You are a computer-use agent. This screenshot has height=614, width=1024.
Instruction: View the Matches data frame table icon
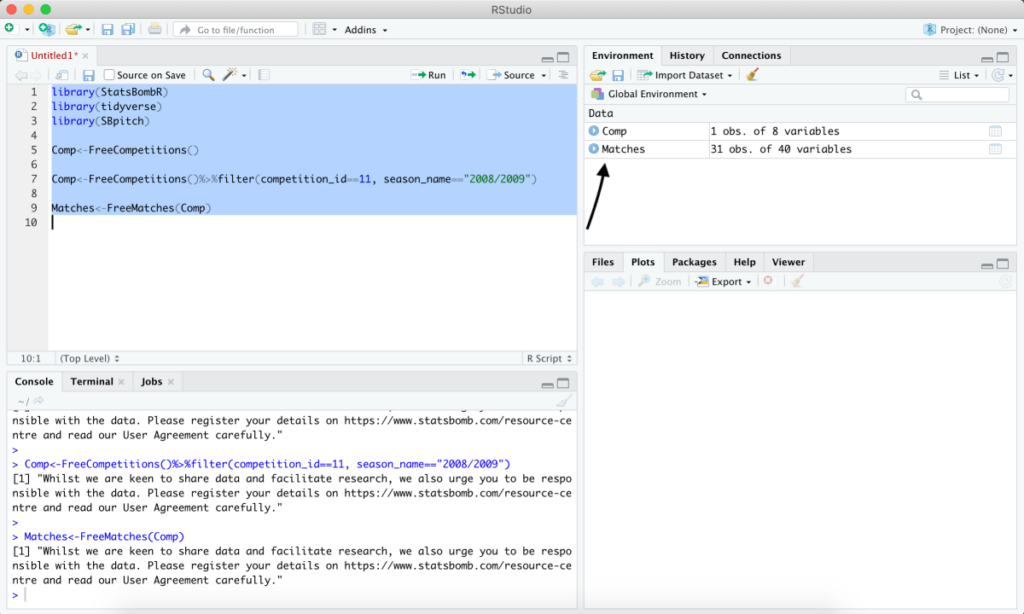coord(995,150)
